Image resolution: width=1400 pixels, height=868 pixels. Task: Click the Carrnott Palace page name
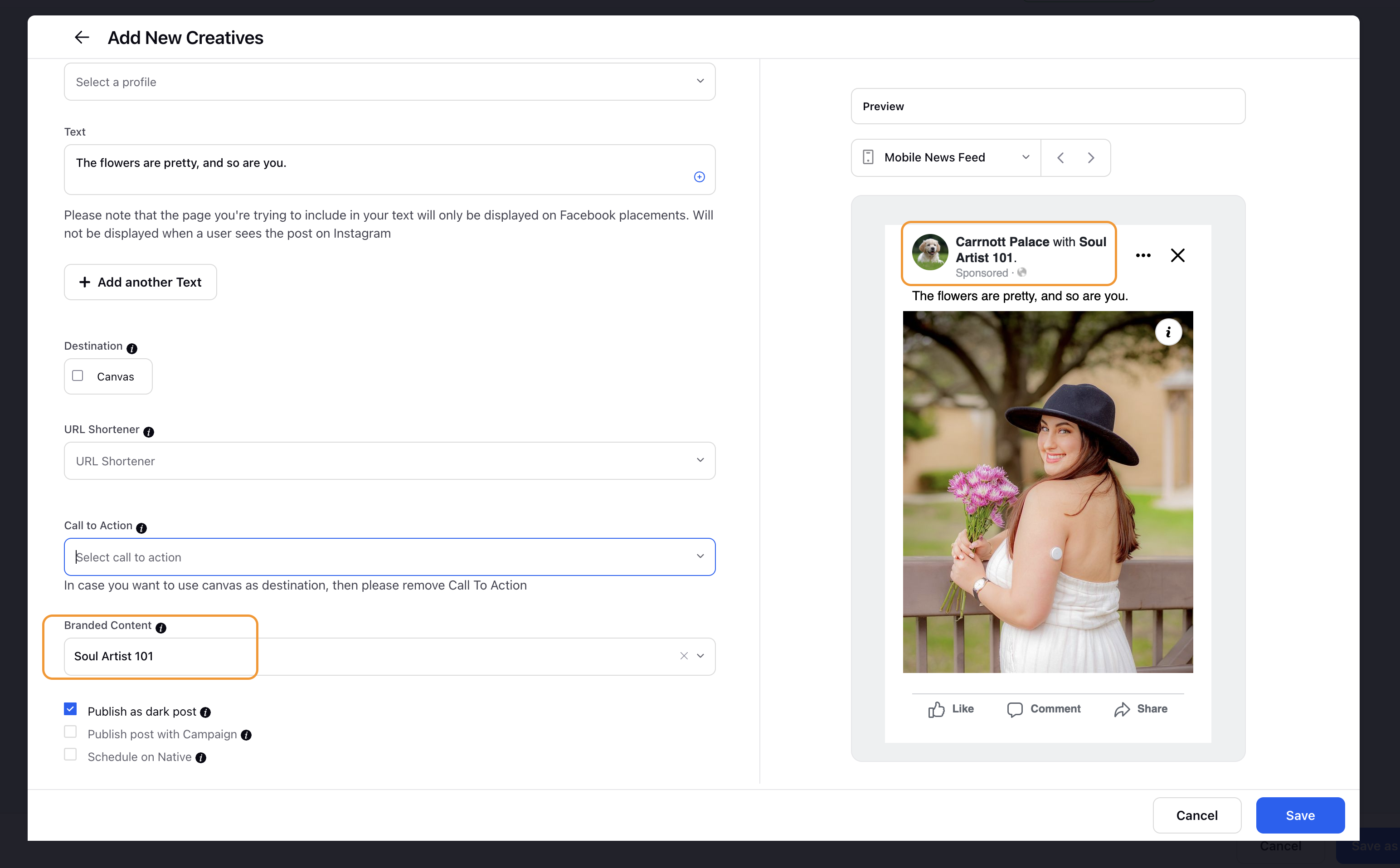[x=1002, y=242]
